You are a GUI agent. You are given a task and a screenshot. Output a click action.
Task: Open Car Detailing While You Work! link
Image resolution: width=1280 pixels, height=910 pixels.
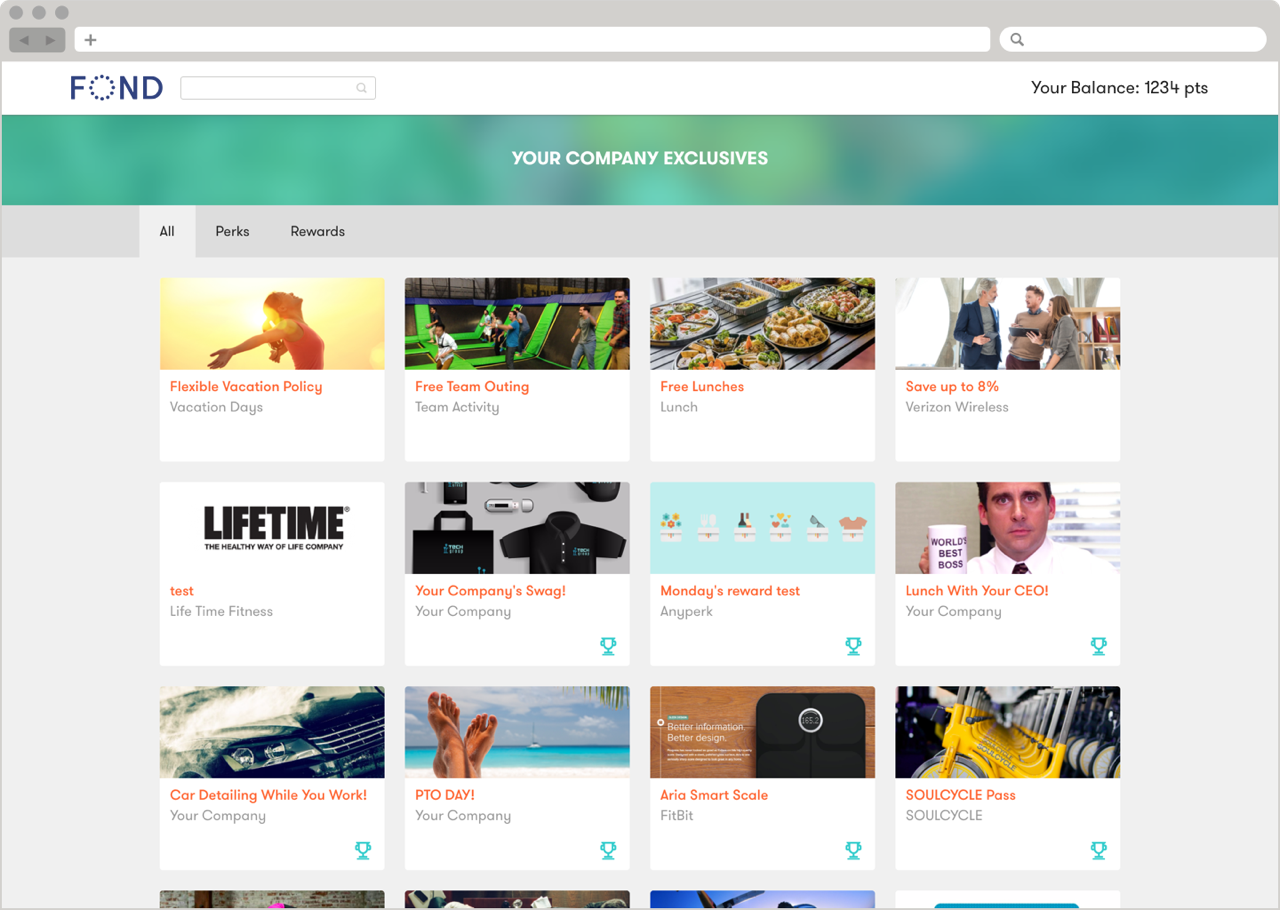tap(268, 795)
